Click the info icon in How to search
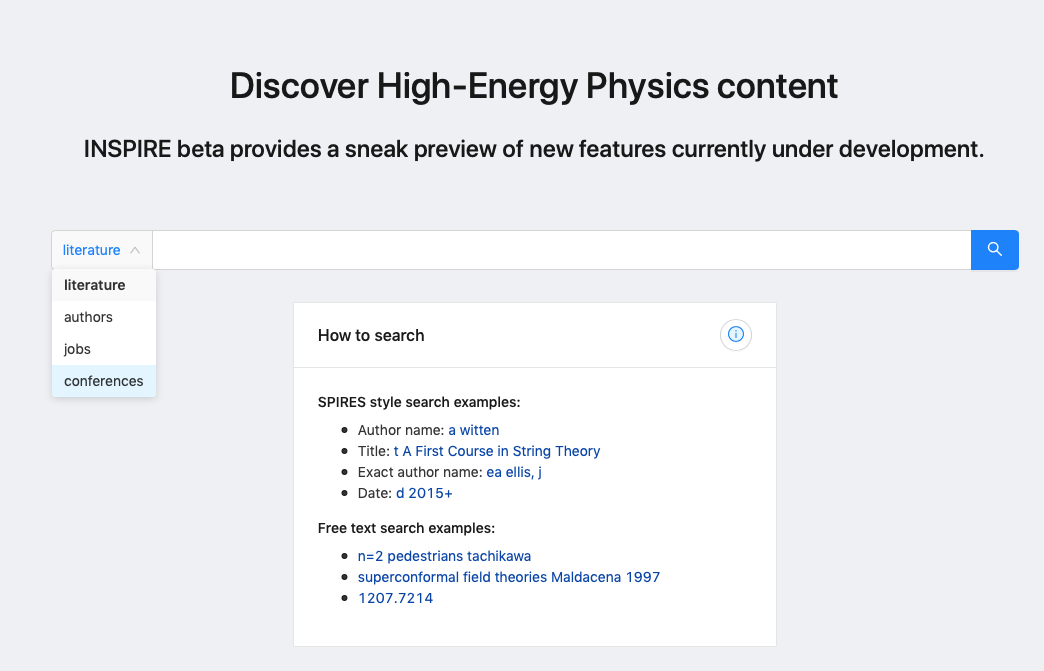 tap(736, 335)
